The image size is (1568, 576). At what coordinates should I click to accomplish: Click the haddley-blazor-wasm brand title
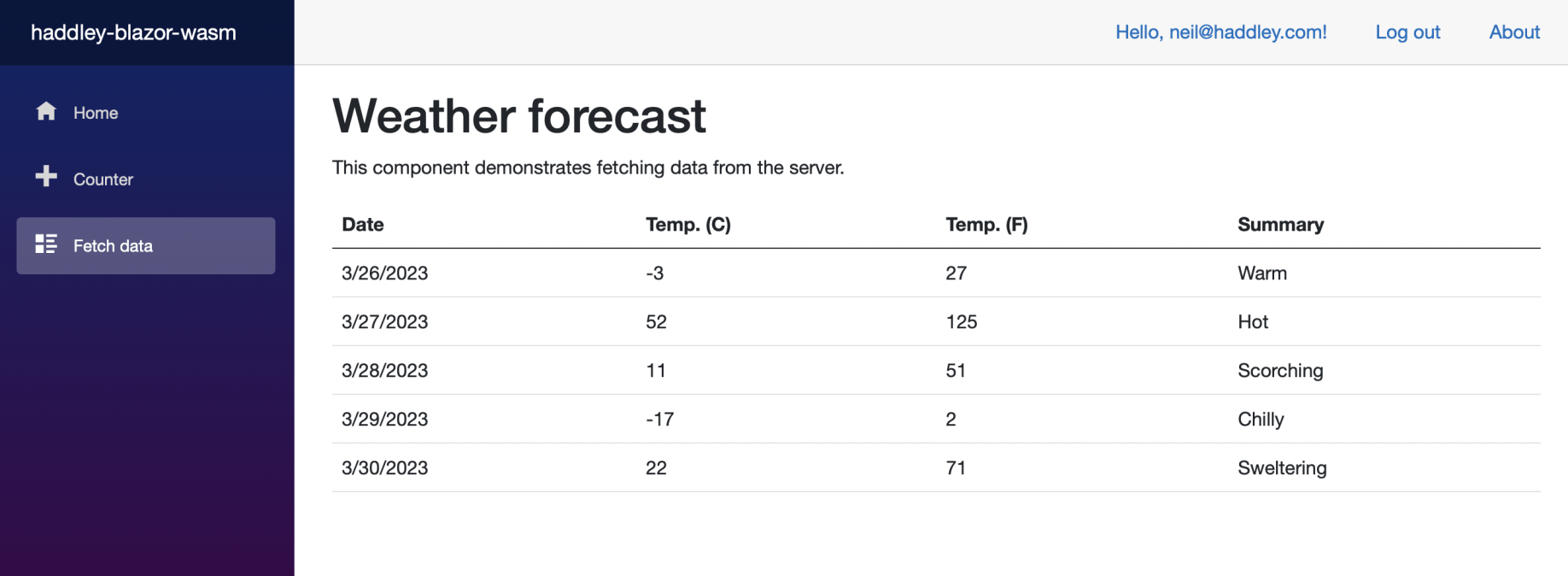point(133,32)
